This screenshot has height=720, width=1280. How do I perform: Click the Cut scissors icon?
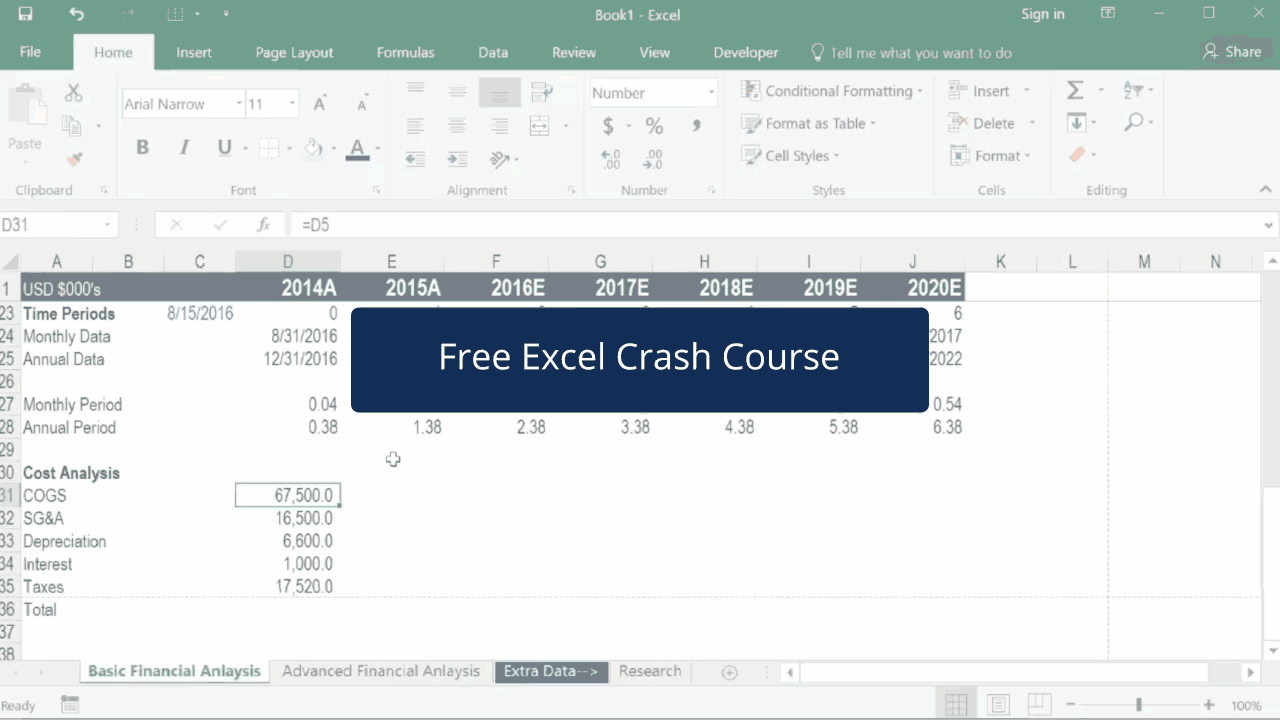pyautogui.click(x=73, y=91)
